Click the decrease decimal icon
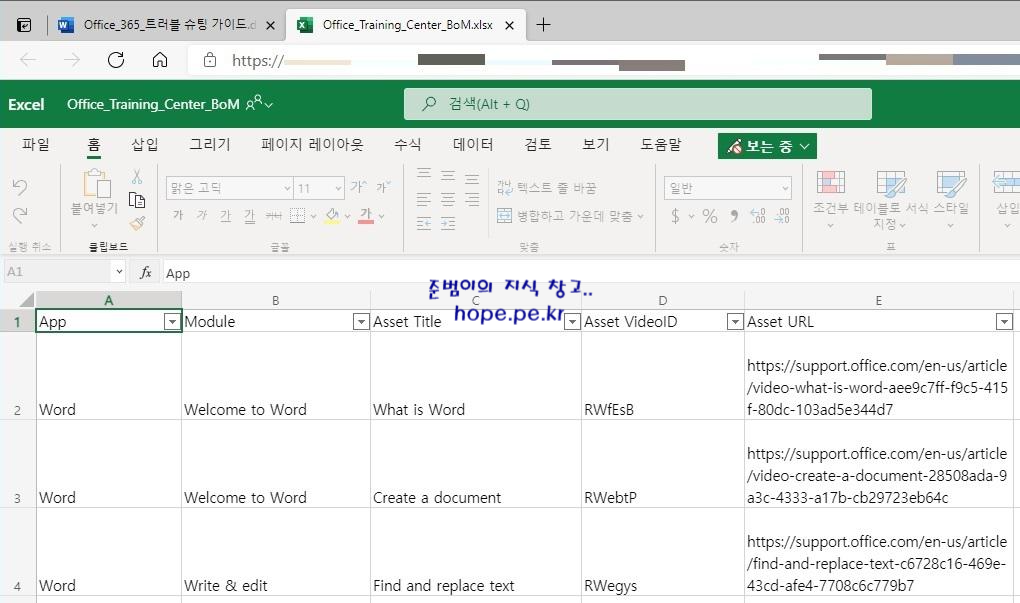The height and width of the screenshot is (603, 1020). (x=782, y=216)
